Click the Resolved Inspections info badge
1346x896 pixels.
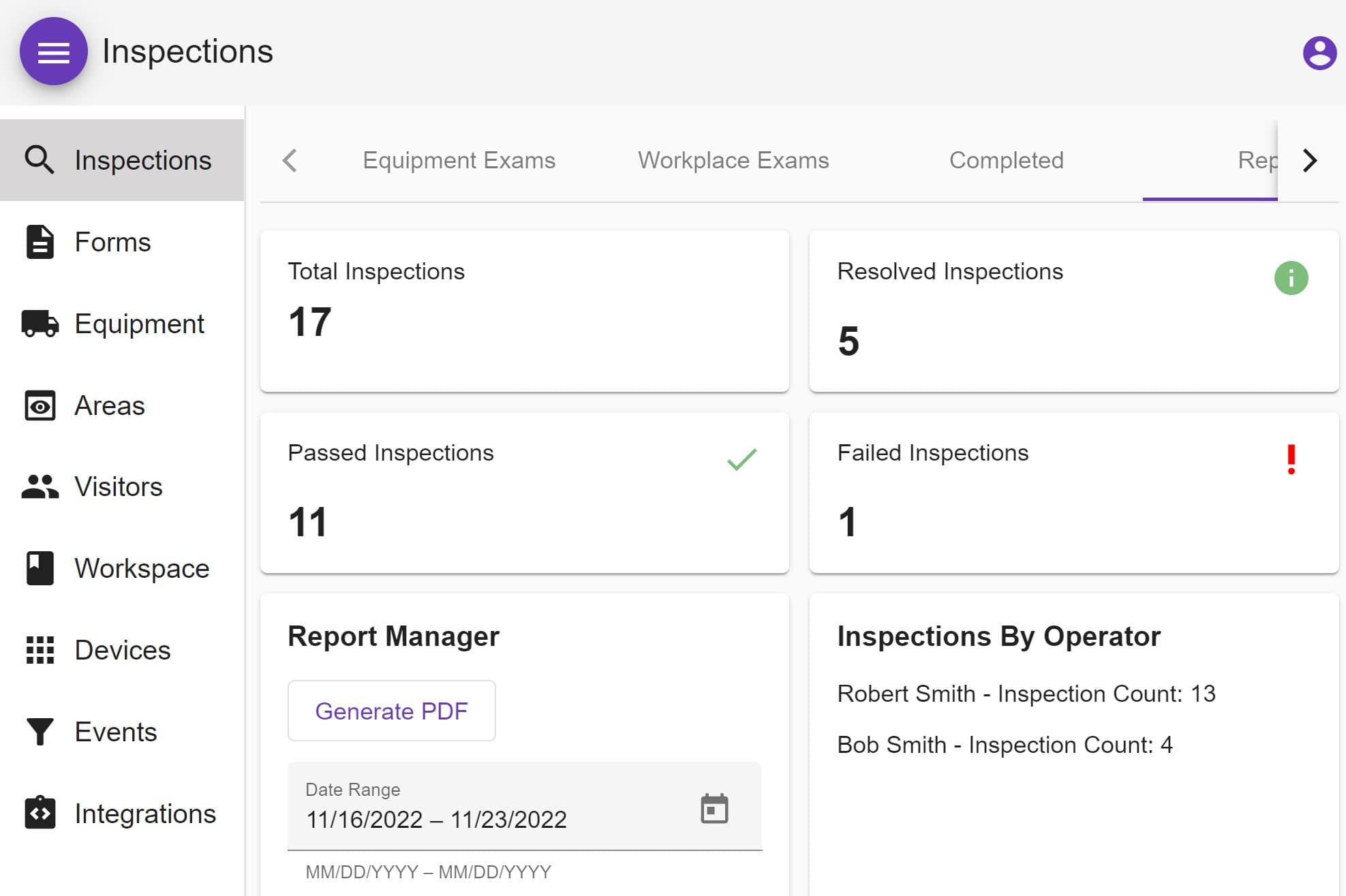tap(1291, 277)
